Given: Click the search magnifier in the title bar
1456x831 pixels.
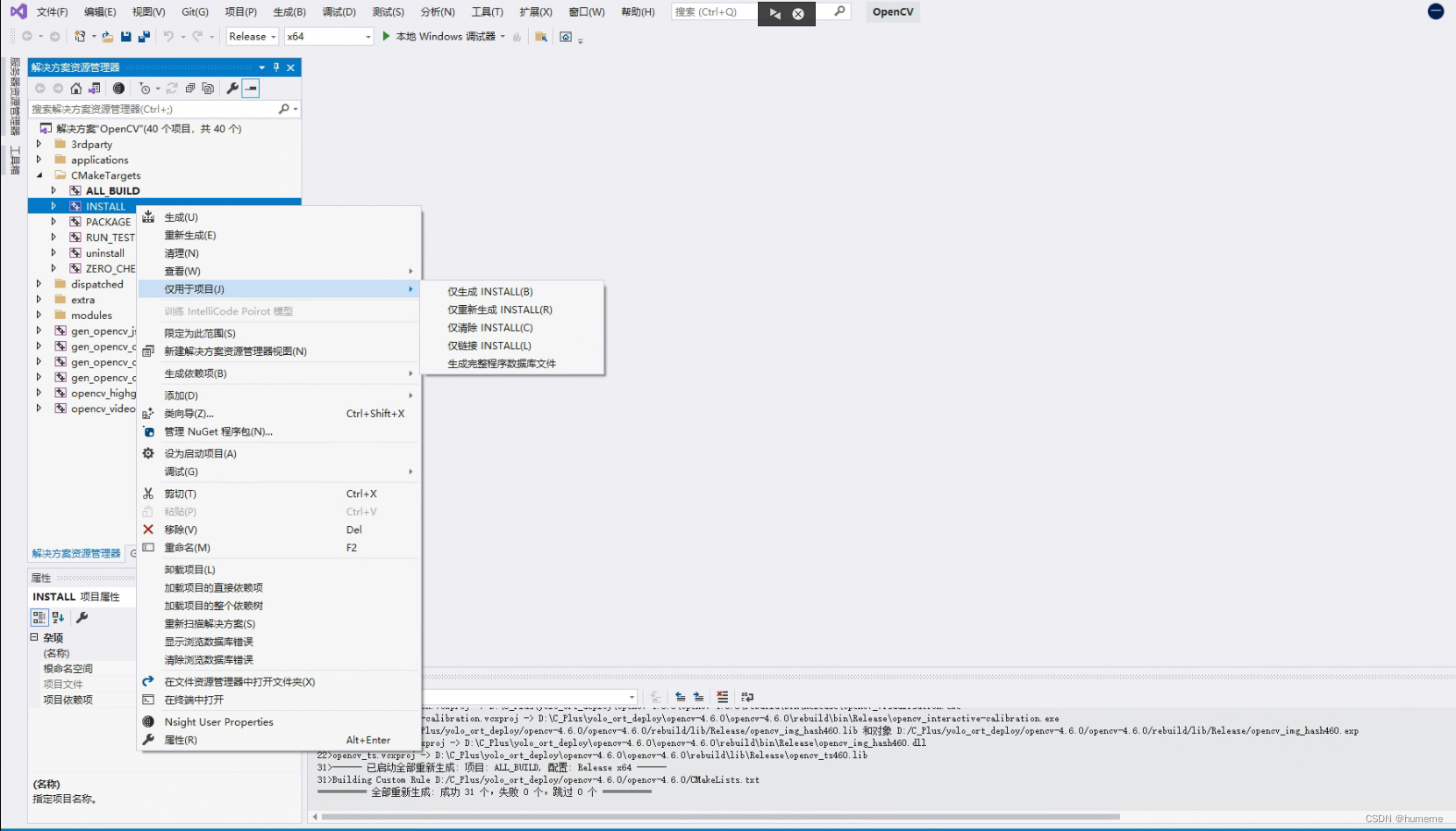Looking at the screenshot, I should pyautogui.click(x=839, y=11).
